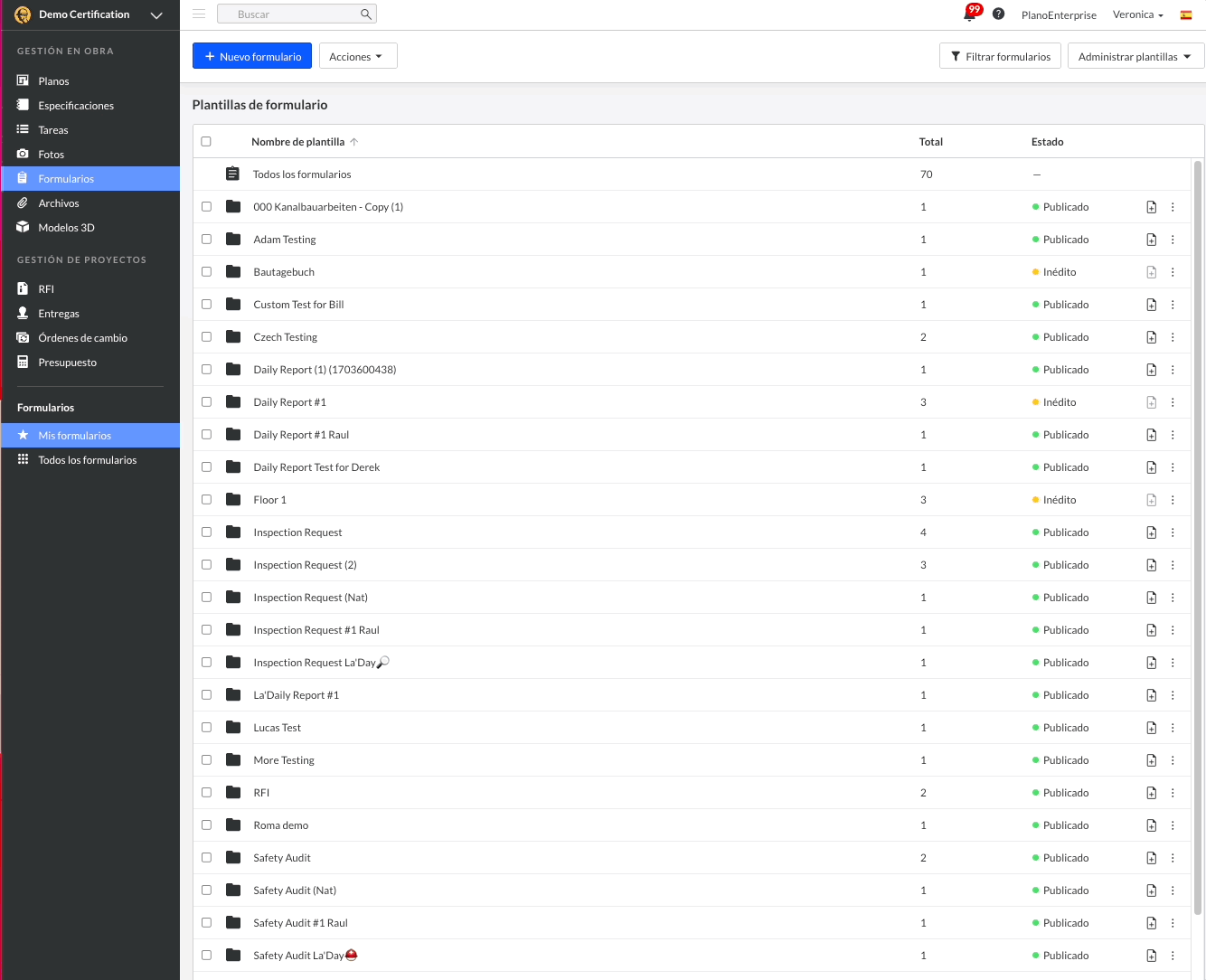This screenshot has width=1206, height=980.
Task: Toggle the hamburger sidebar menu
Action: [199, 14]
